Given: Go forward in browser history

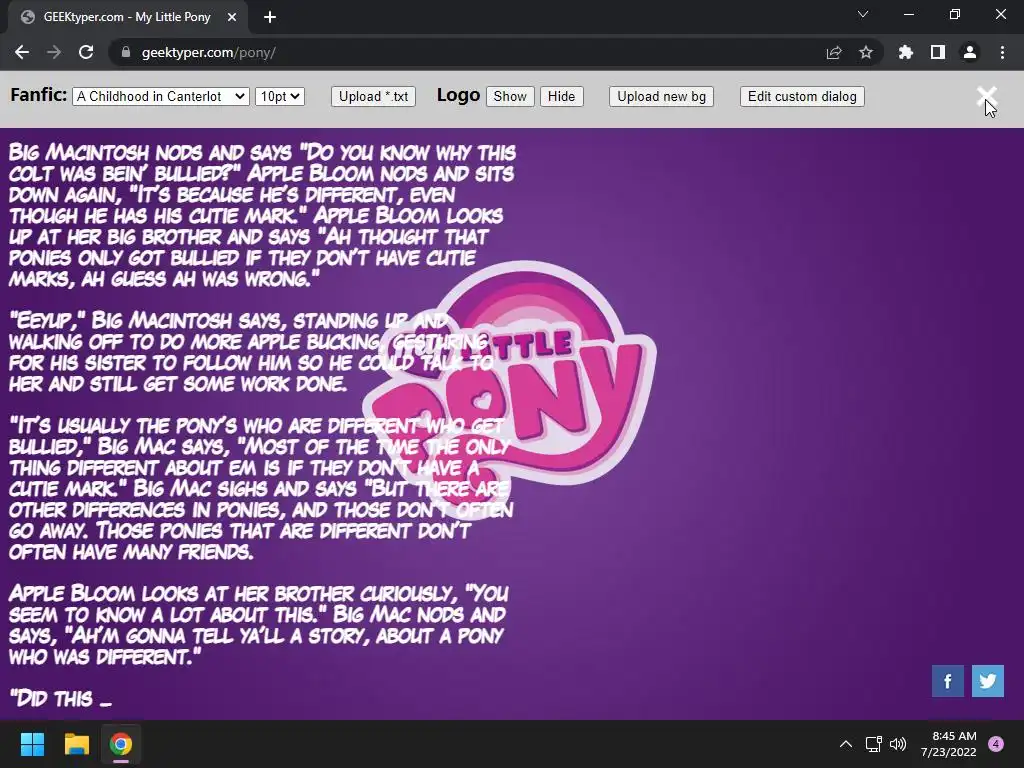Looking at the screenshot, I should 54,52.
